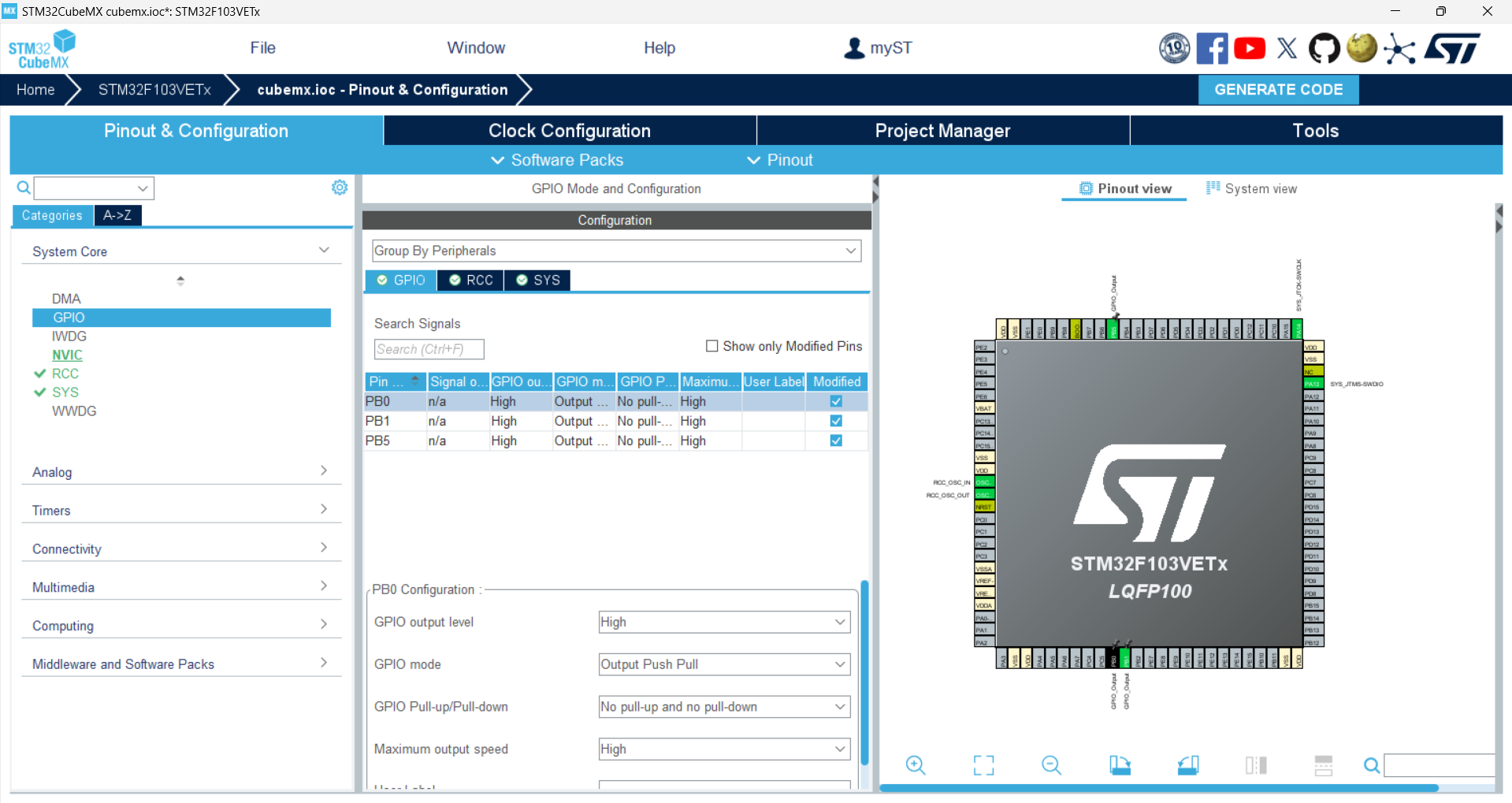Viewport: 1512px width, 803px height.
Task: Collapse the GPIO panel using side arrows
Action: coord(875,188)
